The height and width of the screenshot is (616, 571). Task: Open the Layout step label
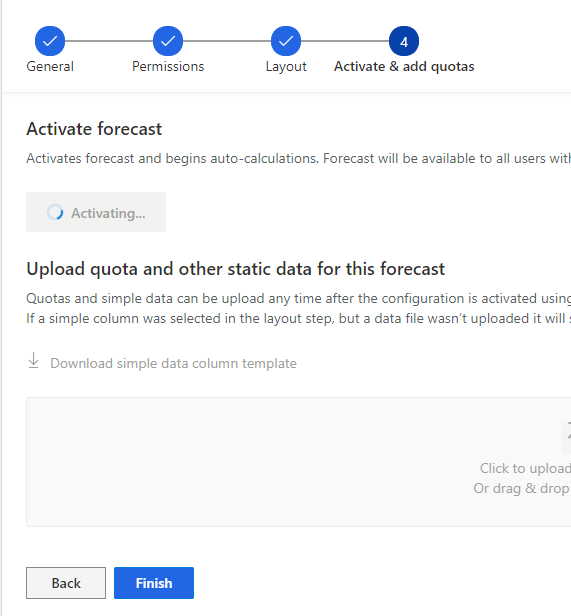pyautogui.click(x=286, y=67)
